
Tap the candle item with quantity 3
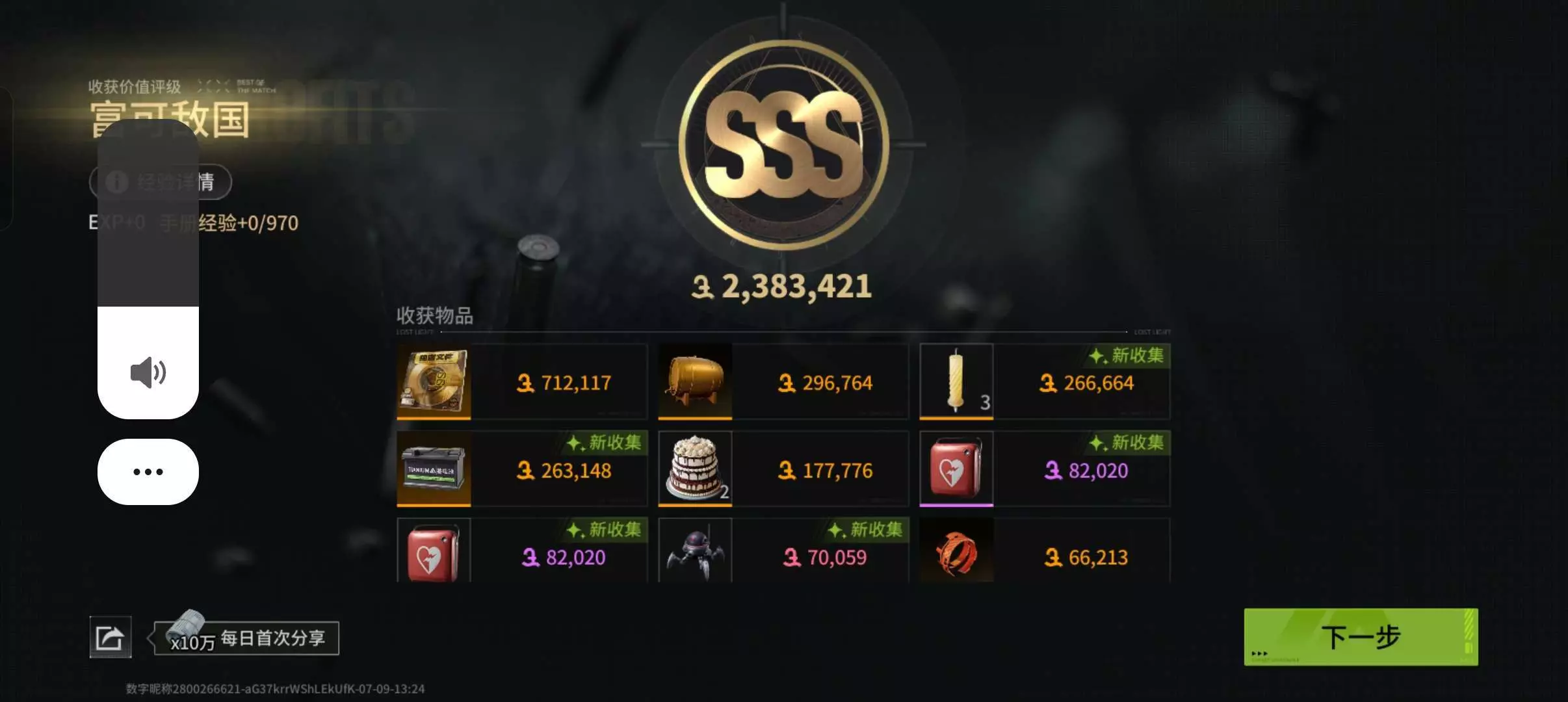click(x=956, y=382)
